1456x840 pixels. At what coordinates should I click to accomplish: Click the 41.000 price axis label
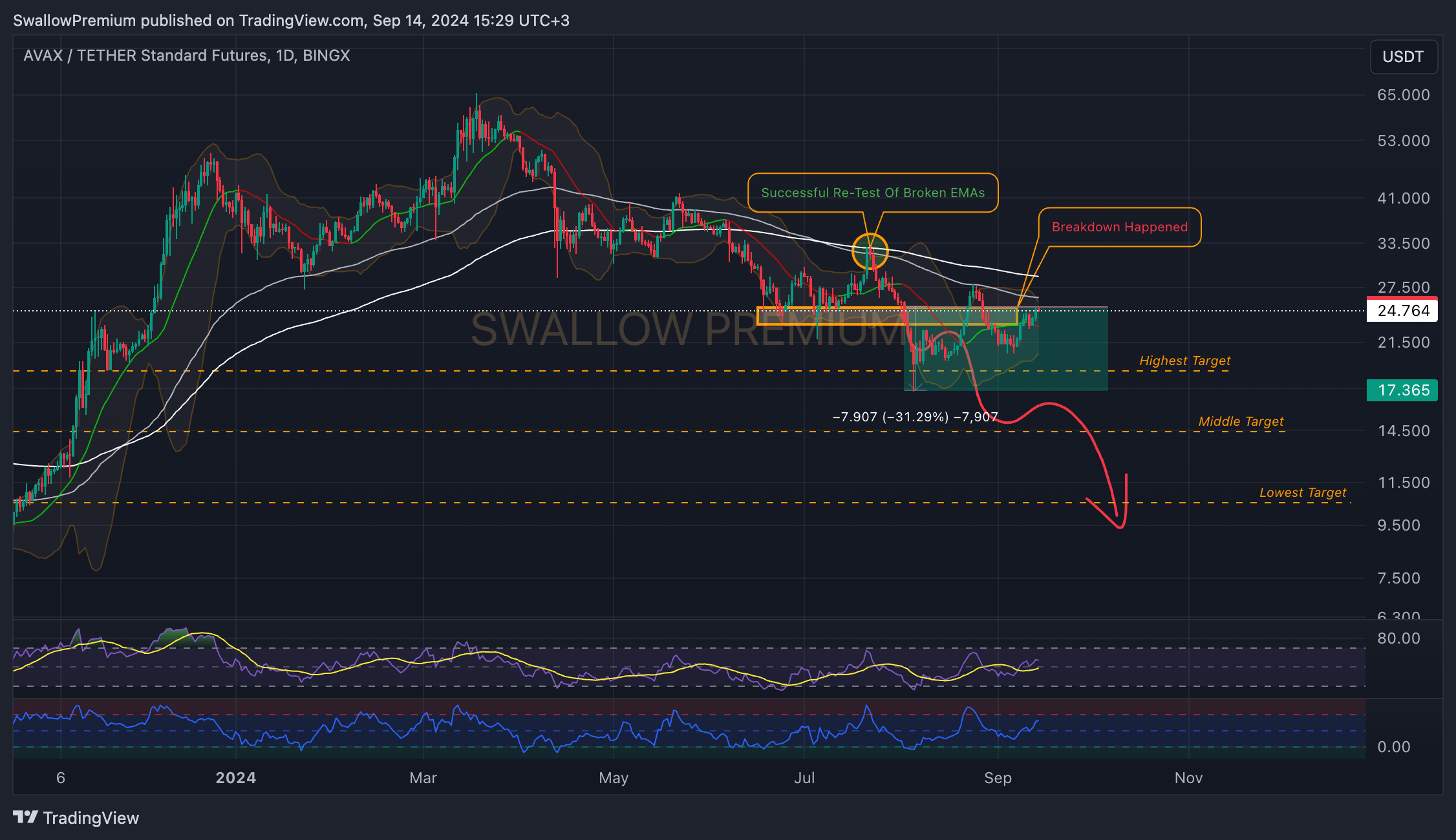tap(1404, 198)
